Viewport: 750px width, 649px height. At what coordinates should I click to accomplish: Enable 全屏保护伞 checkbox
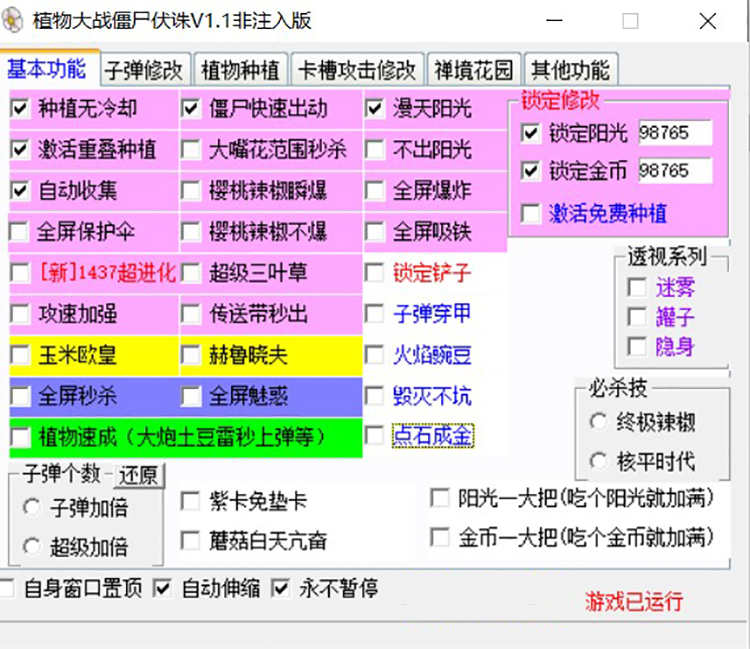(20, 231)
